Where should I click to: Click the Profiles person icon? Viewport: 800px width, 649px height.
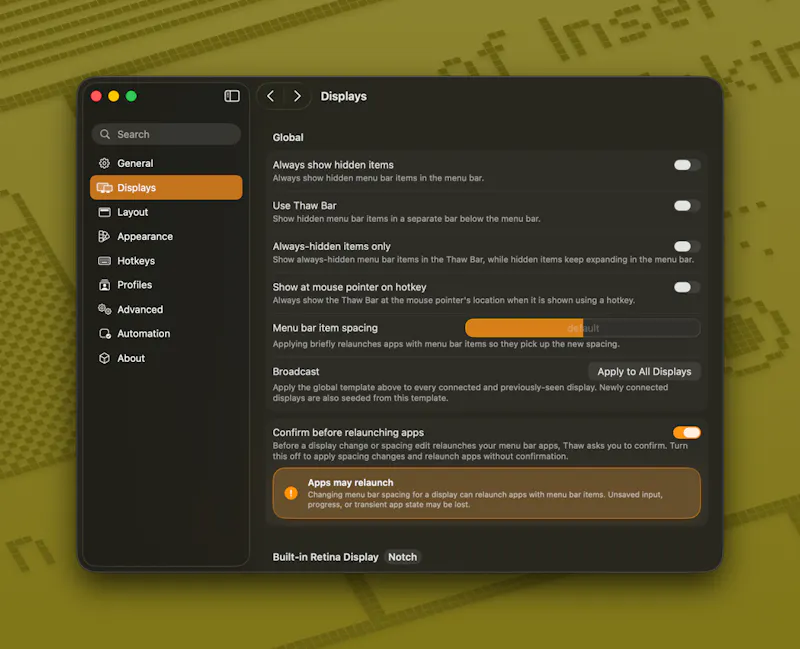(x=105, y=285)
